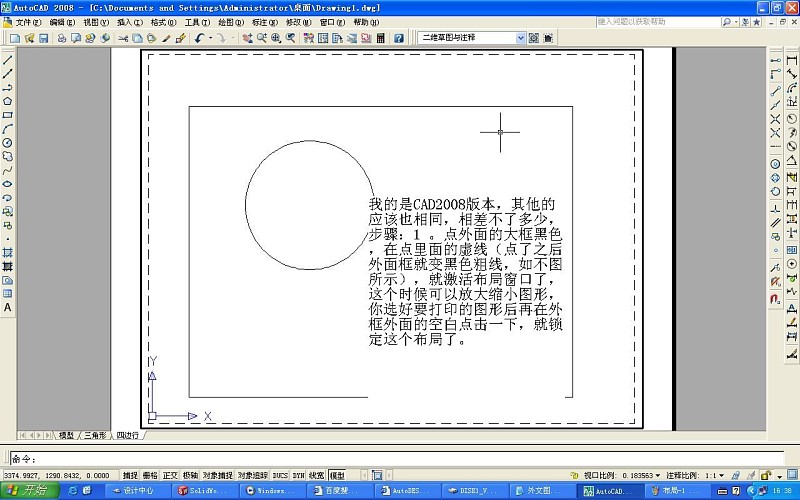Click the Save icon

[44, 38]
